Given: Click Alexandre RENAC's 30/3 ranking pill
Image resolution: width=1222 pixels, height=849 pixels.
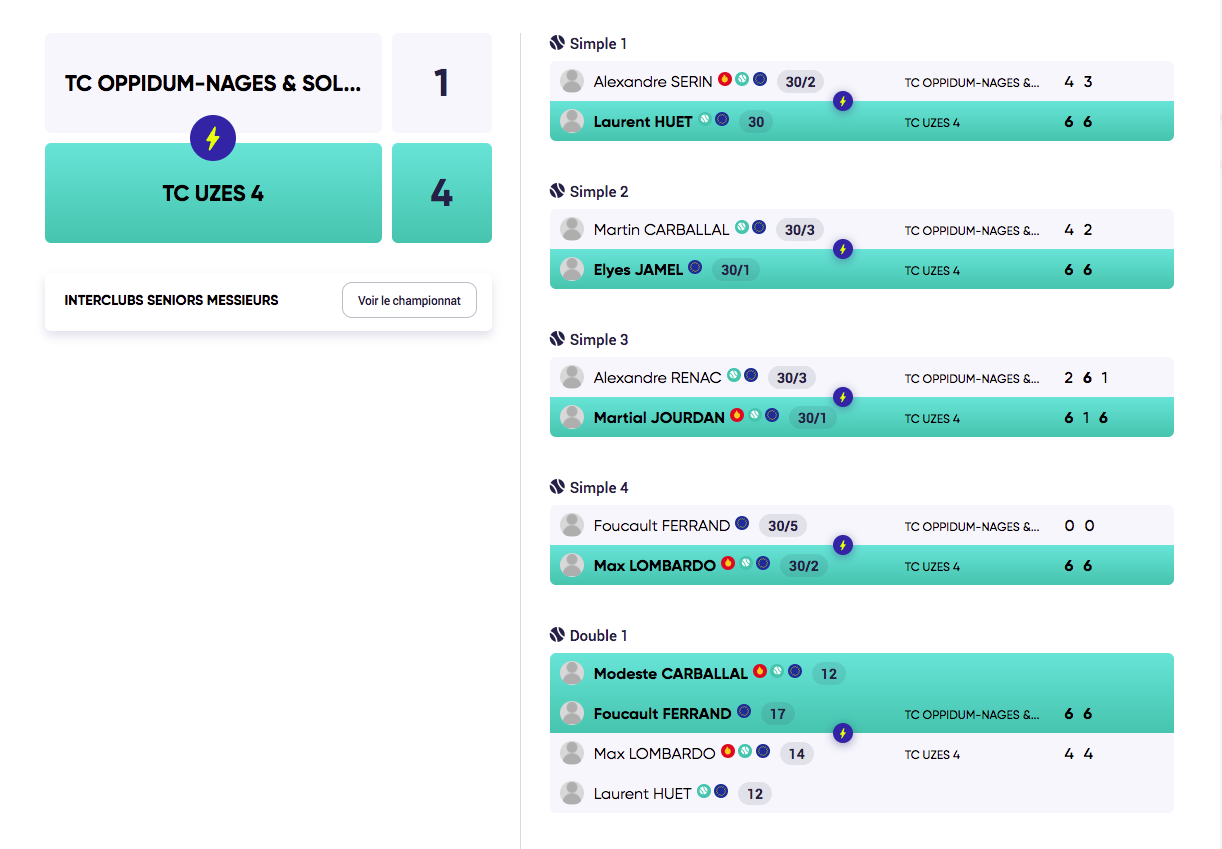Looking at the screenshot, I should pyautogui.click(x=792, y=378).
